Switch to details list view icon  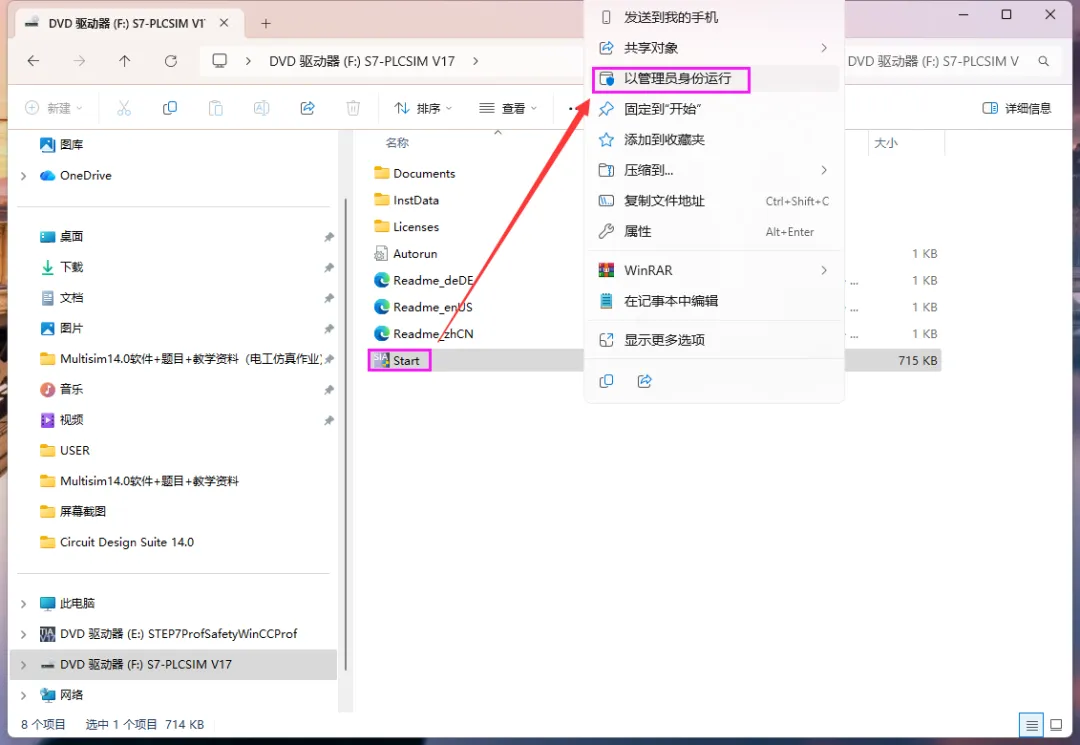point(1031,725)
